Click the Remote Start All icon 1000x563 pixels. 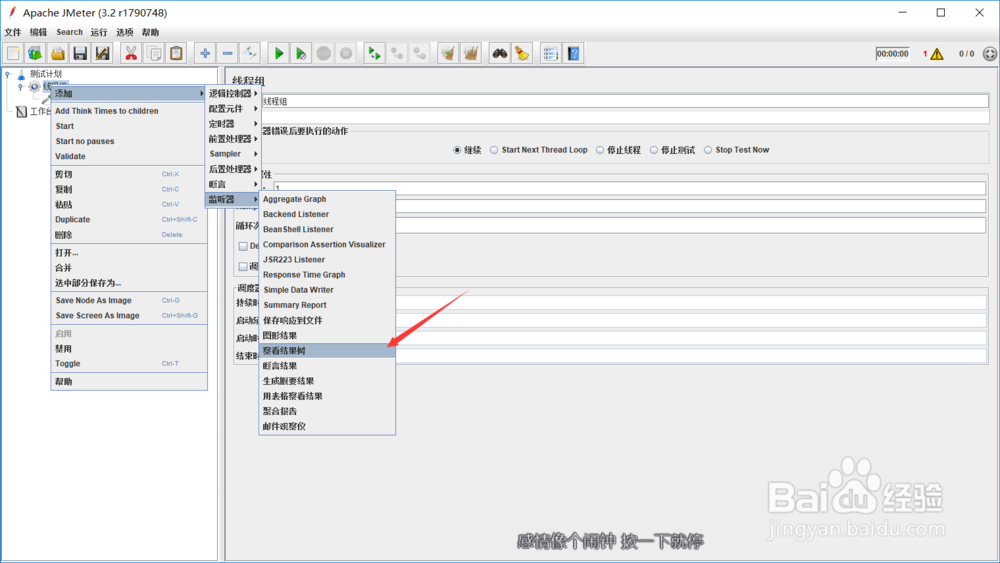click(x=374, y=54)
